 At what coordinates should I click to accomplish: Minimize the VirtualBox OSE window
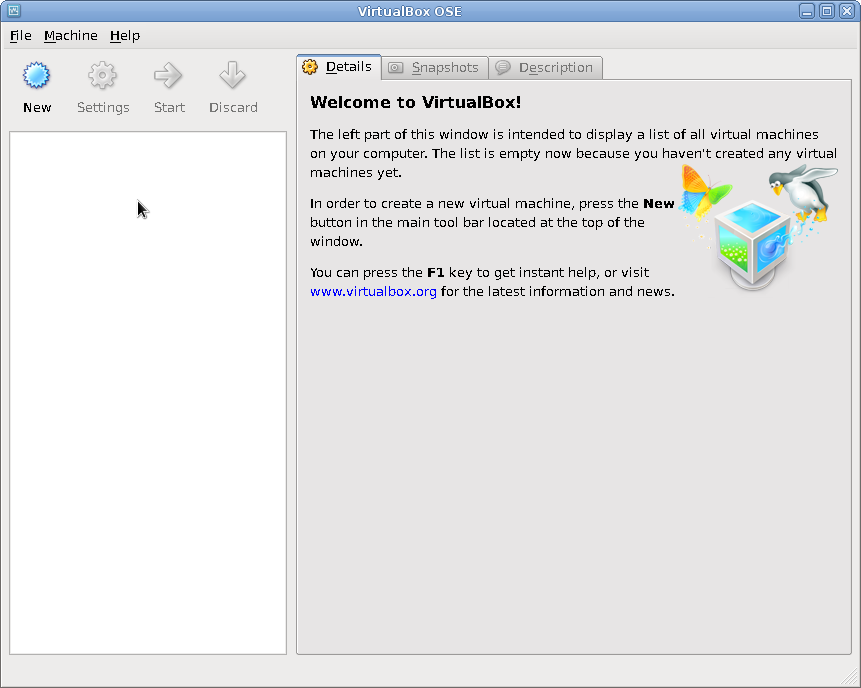[x=807, y=11]
